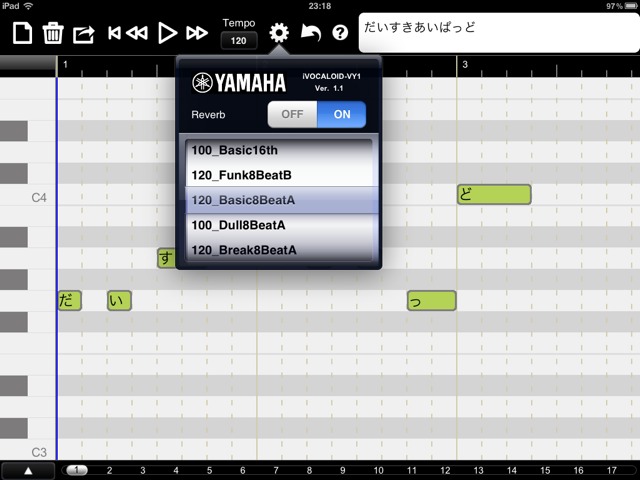Jump to measure 10 in bottom bar
Screen dimensions: 640x480
378,470
